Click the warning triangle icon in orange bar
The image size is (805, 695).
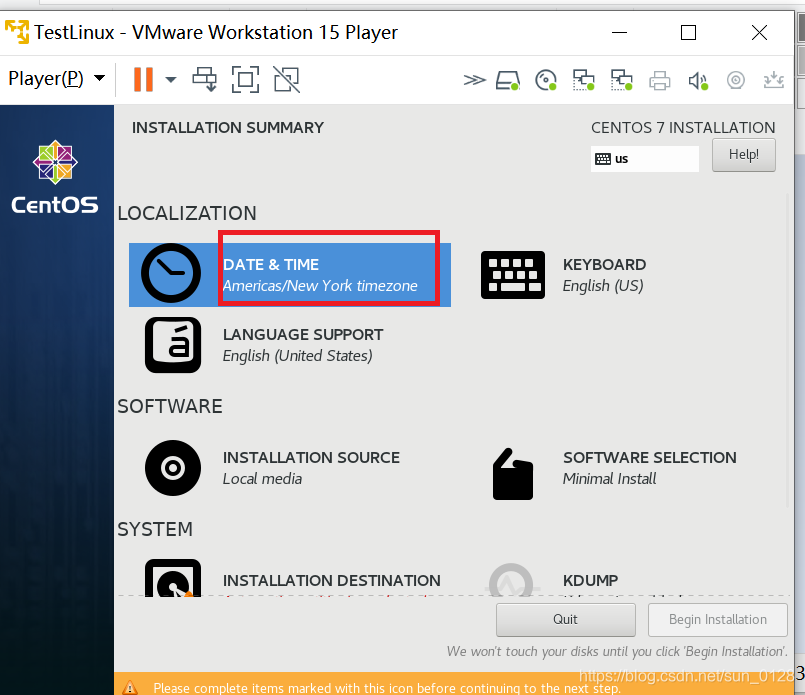tap(130, 687)
